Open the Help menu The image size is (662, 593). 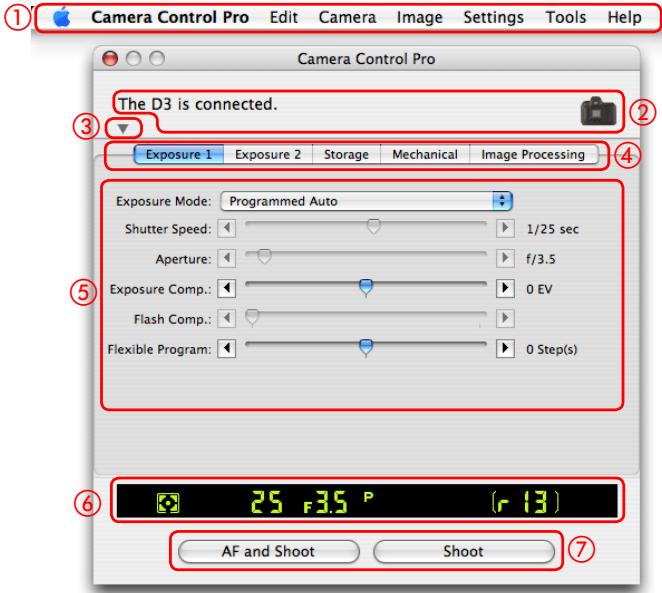tap(624, 18)
